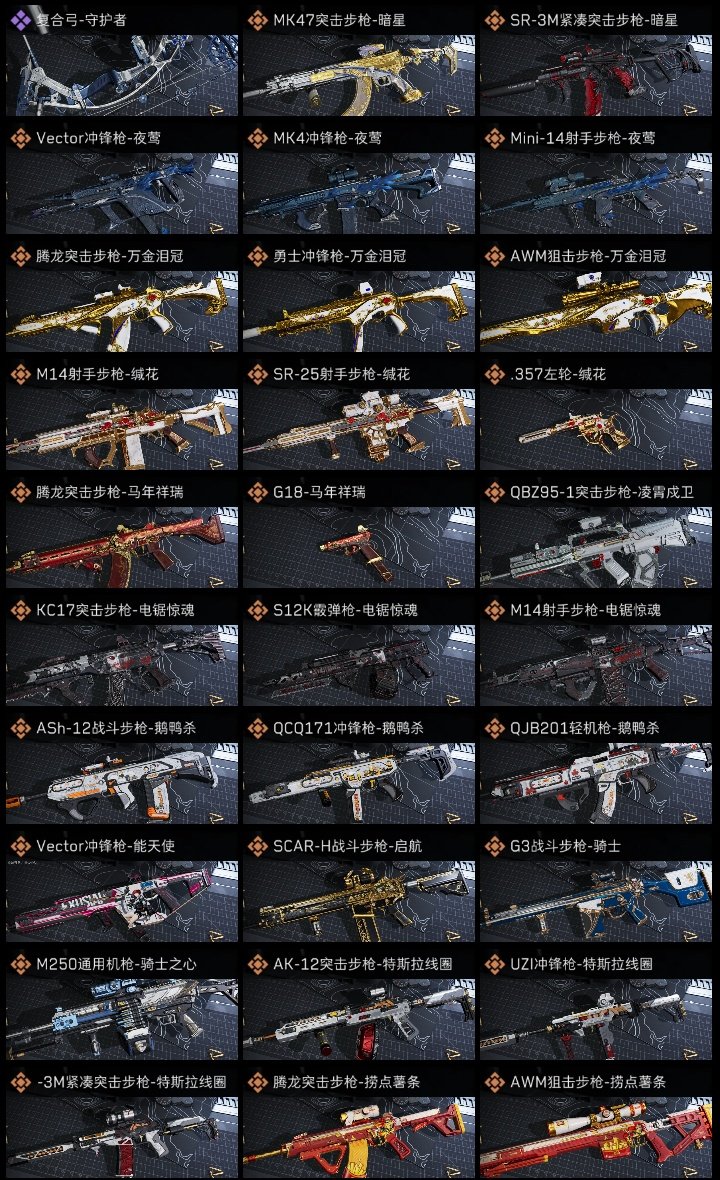Click the orange rarity icon beside MK47突击步枪-暗星
Screen dimensions: 720x1180
(257, 20)
